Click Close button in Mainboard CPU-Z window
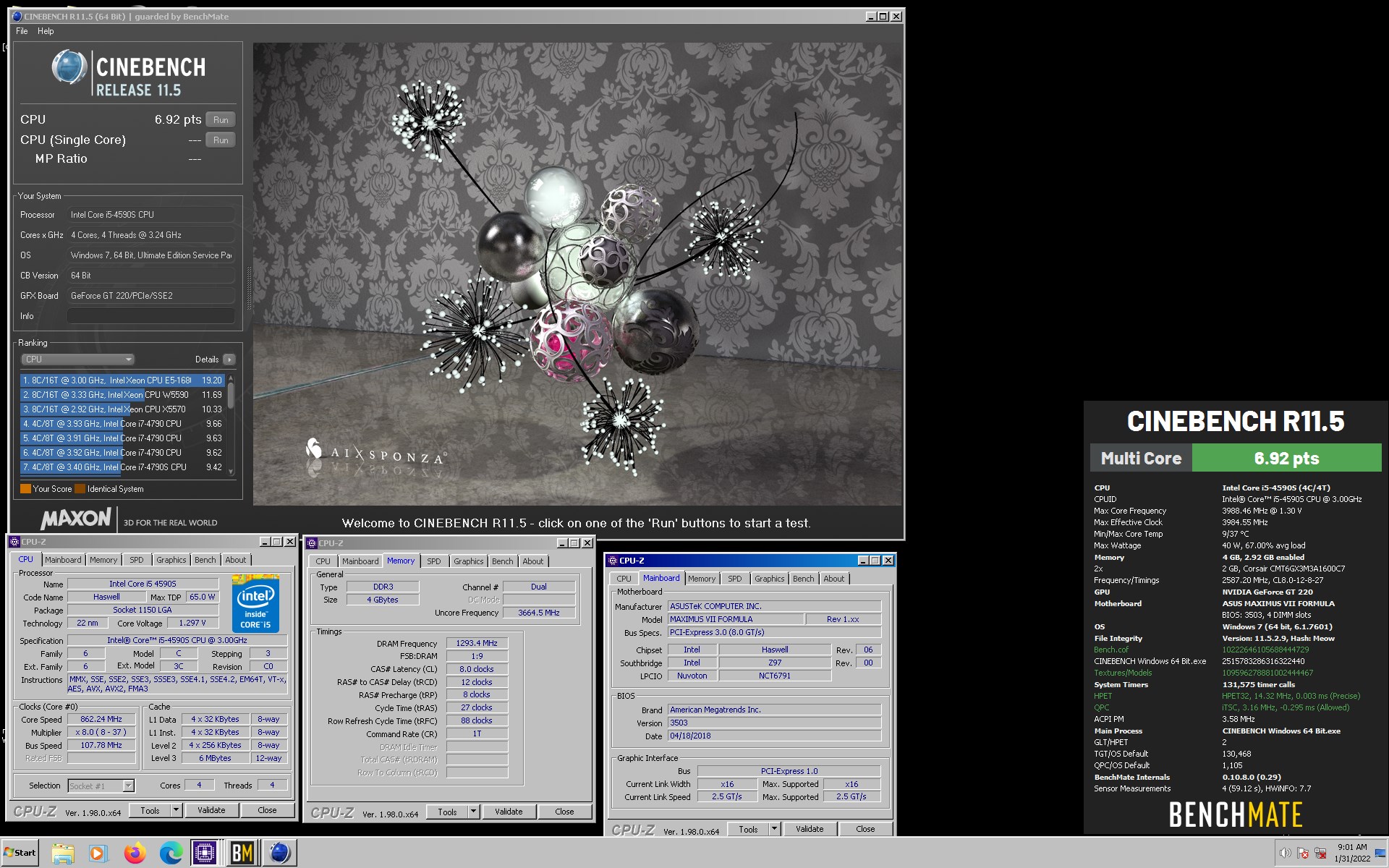 [865, 830]
